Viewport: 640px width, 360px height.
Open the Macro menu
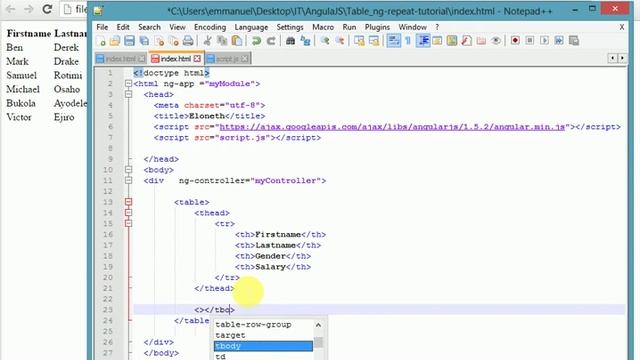(x=323, y=27)
